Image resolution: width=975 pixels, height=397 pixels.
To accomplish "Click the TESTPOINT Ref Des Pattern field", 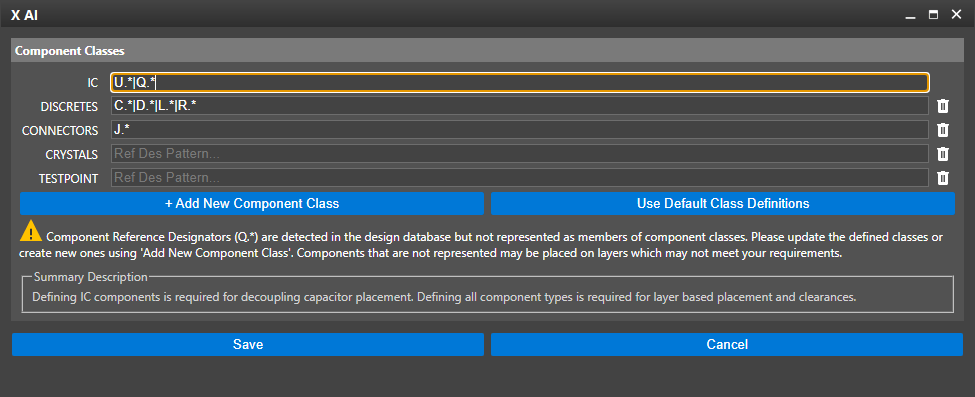I will [520, 178].
